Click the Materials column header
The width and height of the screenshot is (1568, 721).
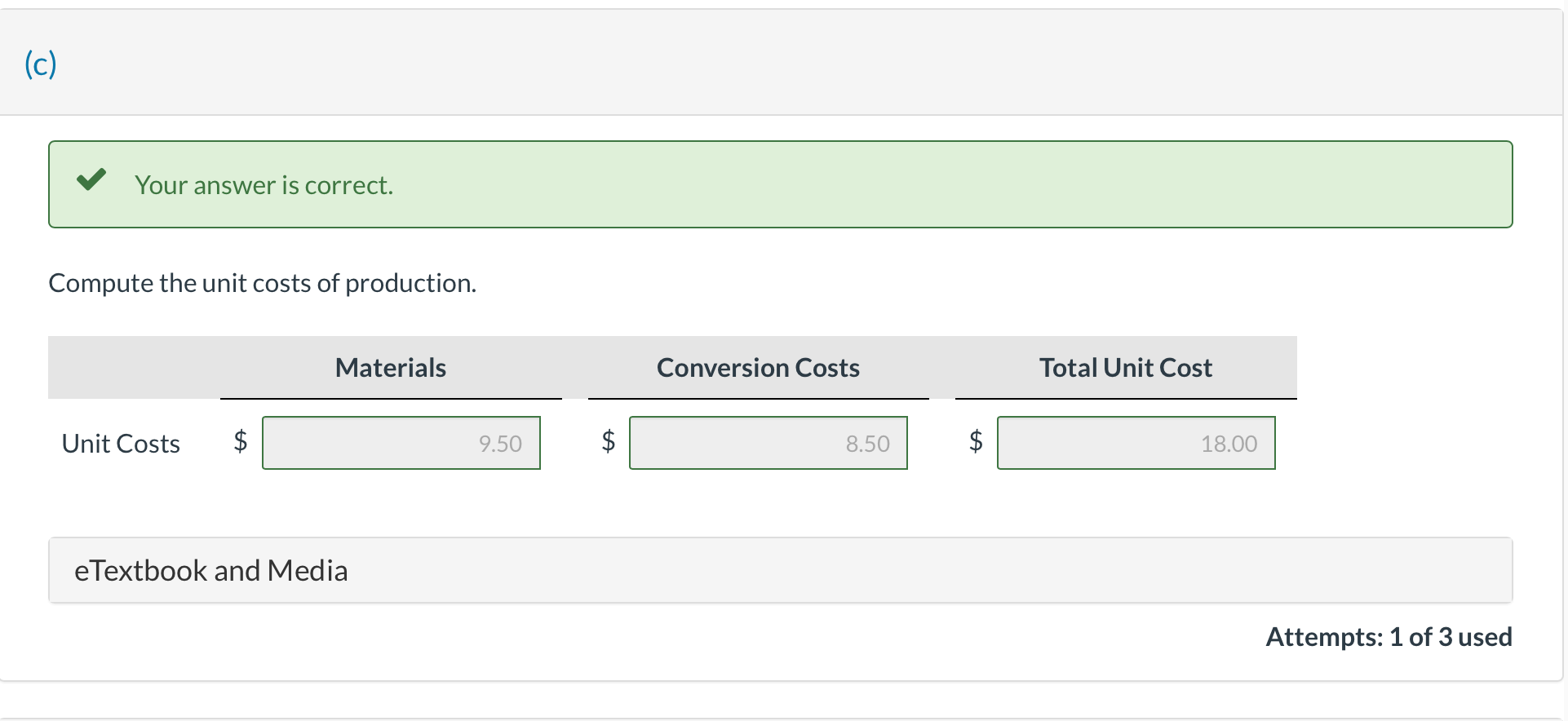coord(391,368)
